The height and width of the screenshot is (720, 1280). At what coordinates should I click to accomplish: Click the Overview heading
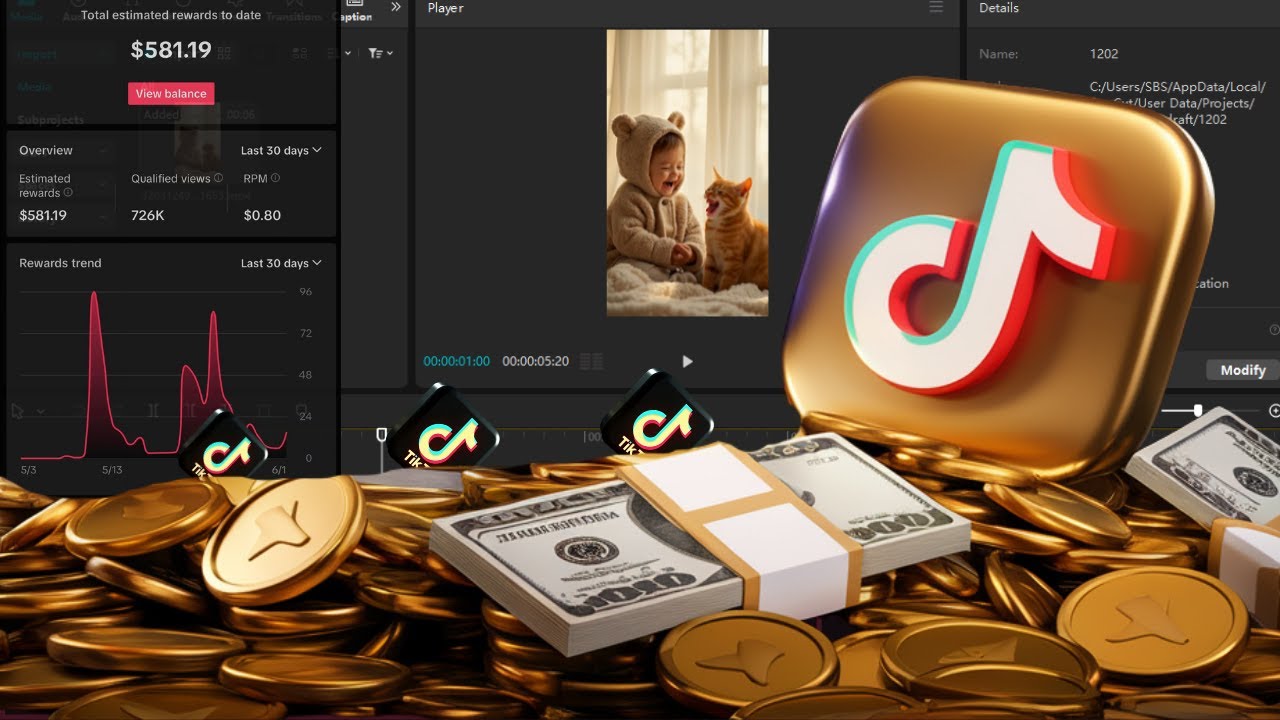pos(46,150)
